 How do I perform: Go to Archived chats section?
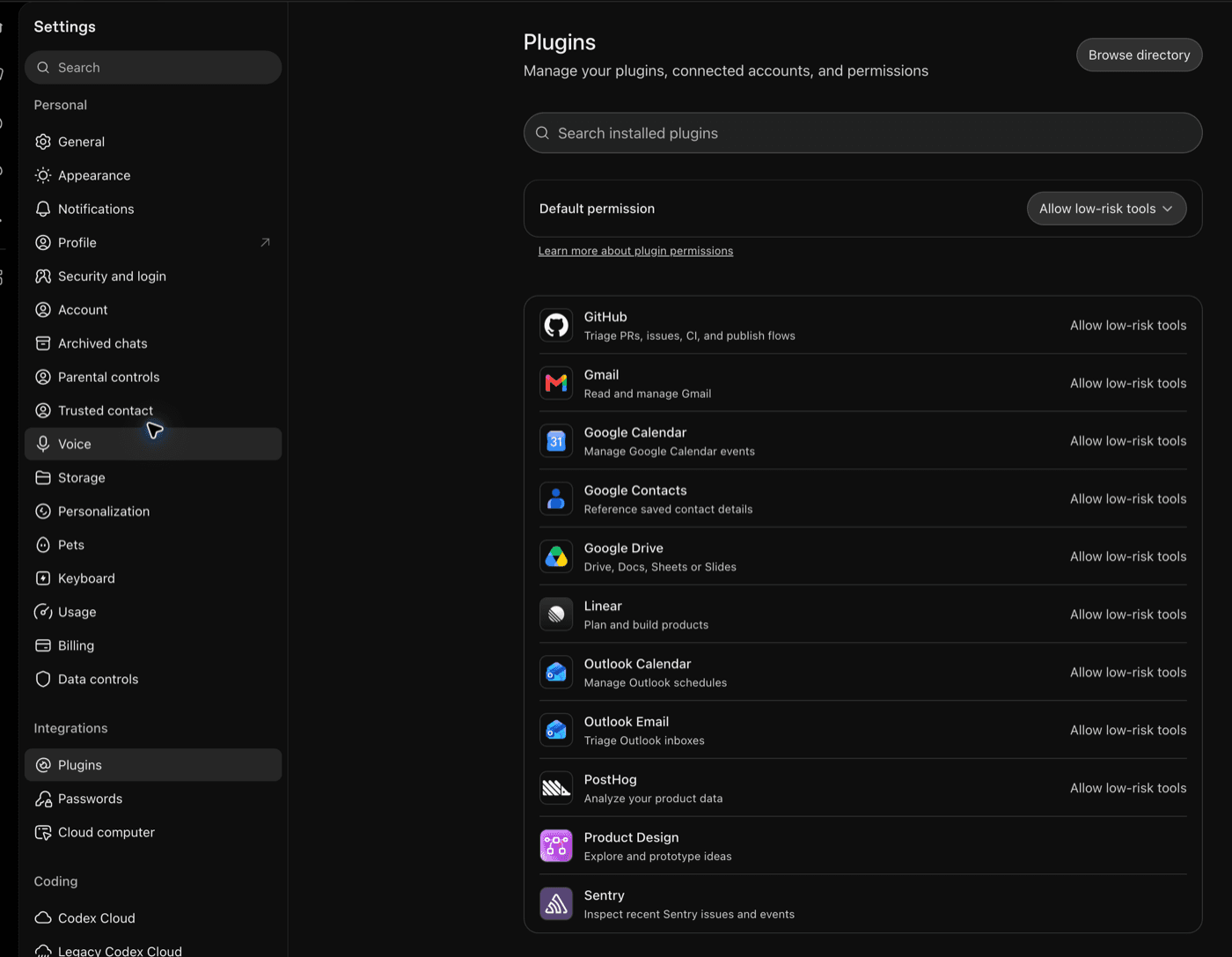coord(153,343)
